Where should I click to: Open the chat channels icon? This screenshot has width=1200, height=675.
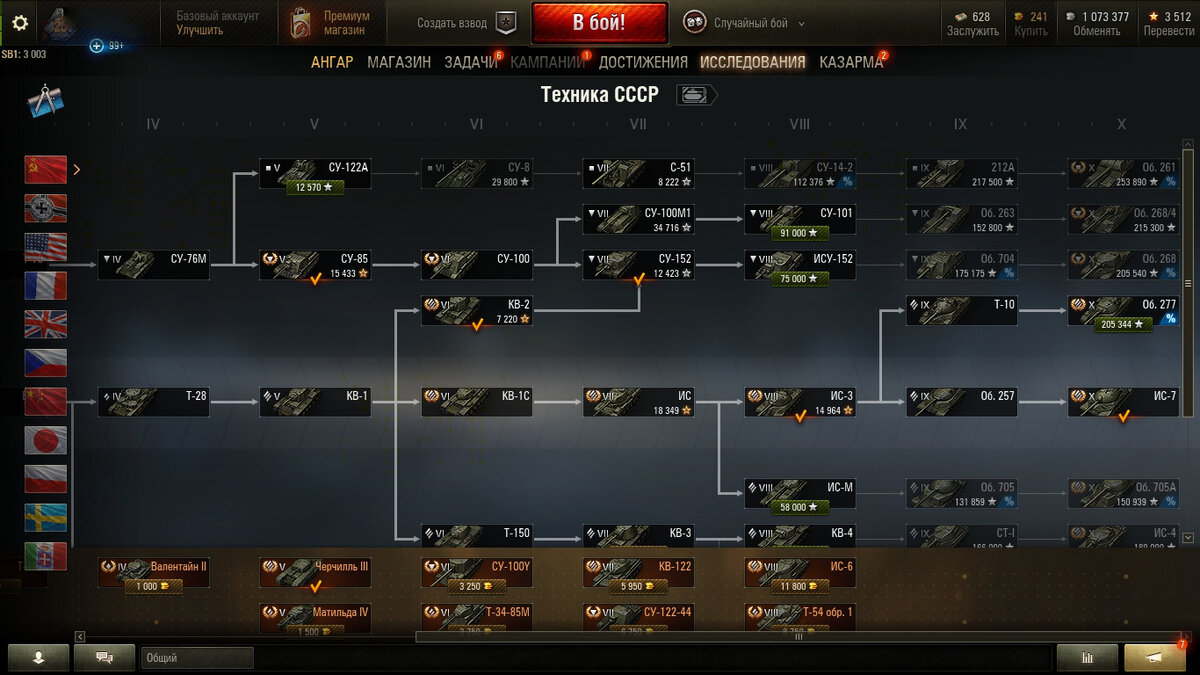pyautogui.click(x=103, y=657)
